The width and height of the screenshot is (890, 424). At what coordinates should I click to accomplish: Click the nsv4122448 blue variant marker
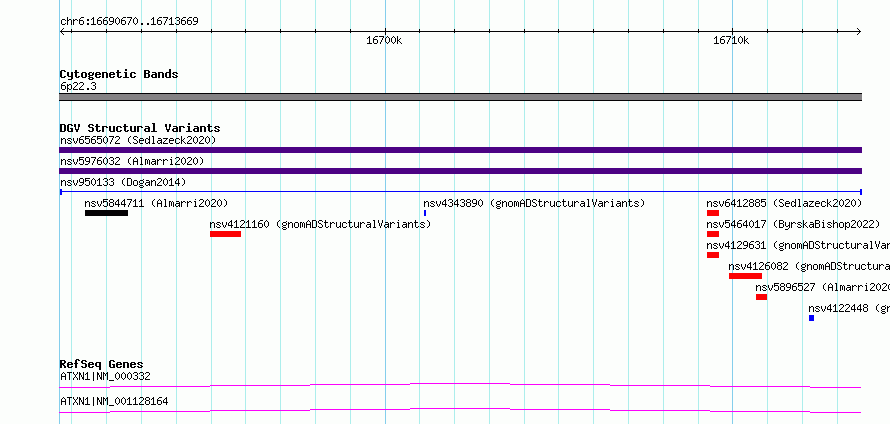click(811, 318)
